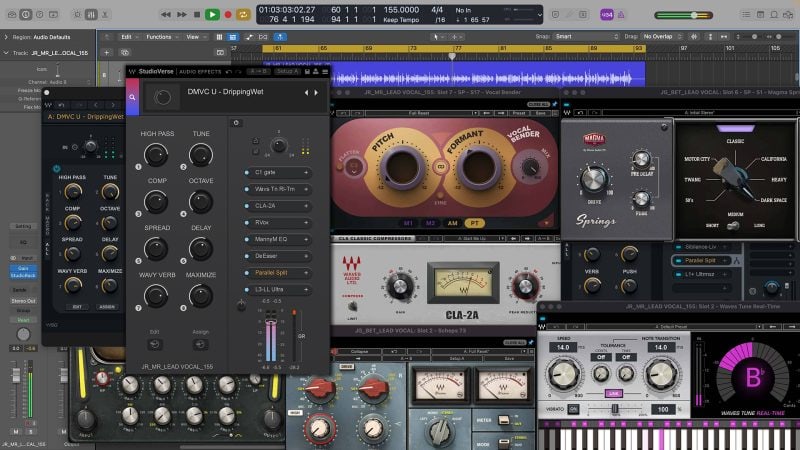Expand the Region Audio Defaults disclosure triangle
The width and height of the screenshot is (800, 450).
click(x=5, y=35)
